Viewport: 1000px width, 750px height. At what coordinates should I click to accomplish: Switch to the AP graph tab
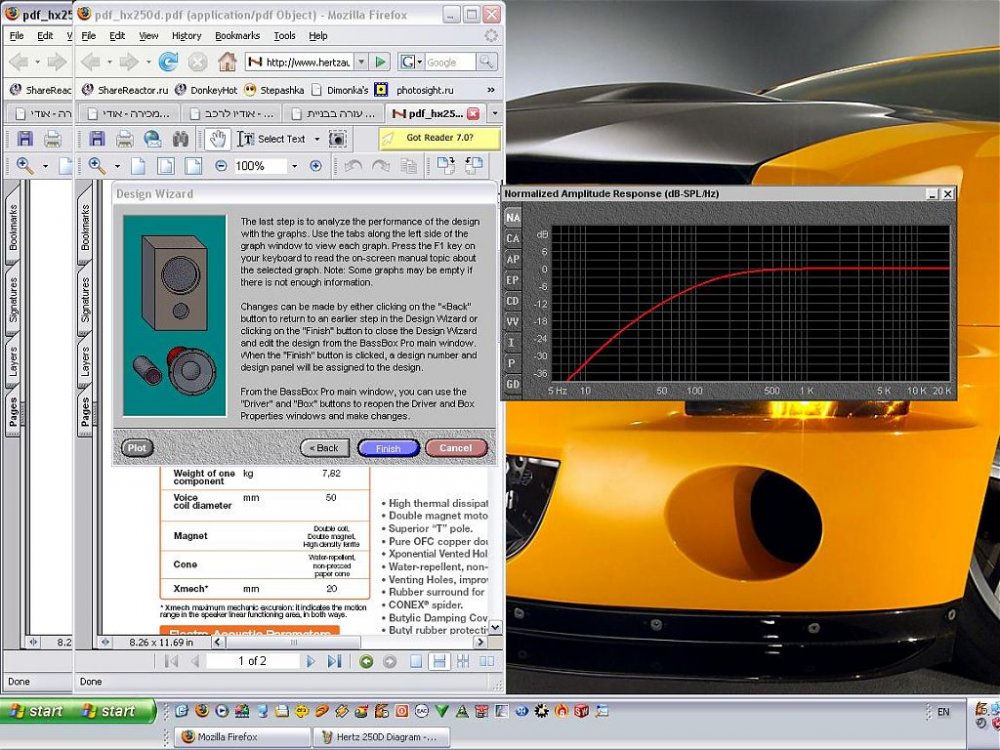(x=513, y=260)
